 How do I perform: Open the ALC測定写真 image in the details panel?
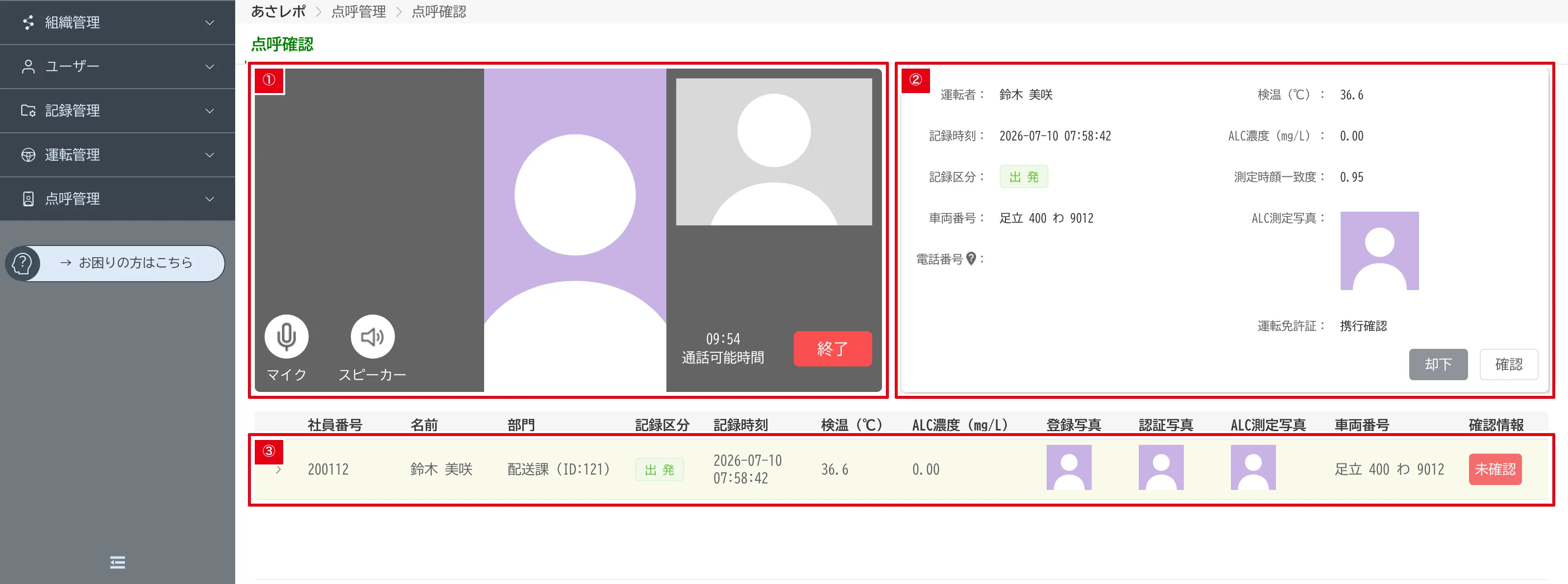pos(1379,251)
